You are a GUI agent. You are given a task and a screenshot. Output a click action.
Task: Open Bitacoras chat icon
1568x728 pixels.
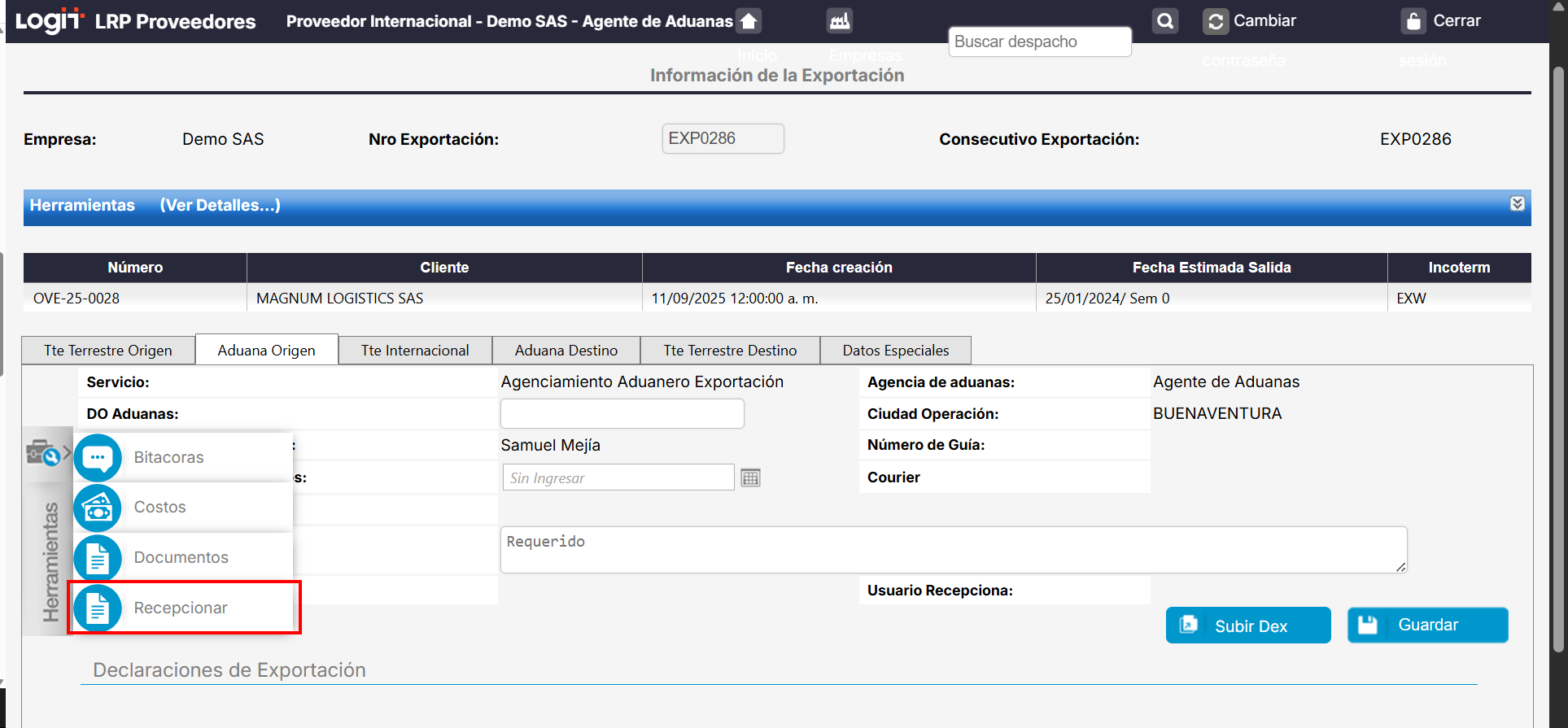[98, 457]
